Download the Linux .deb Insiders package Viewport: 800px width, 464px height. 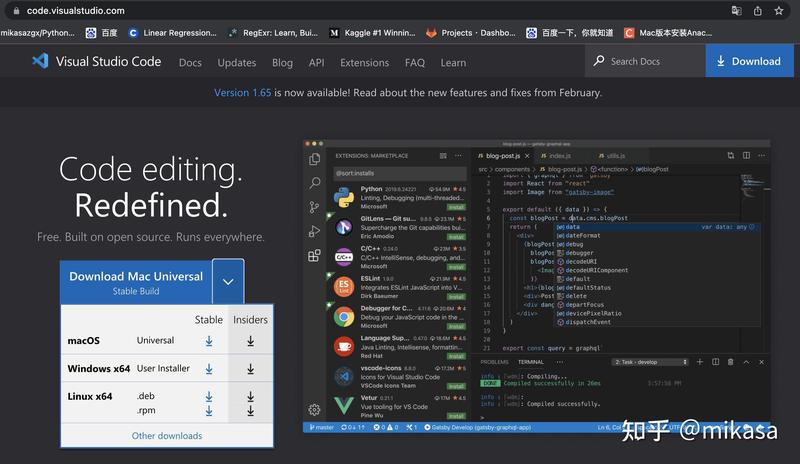[x=251, y=396]
